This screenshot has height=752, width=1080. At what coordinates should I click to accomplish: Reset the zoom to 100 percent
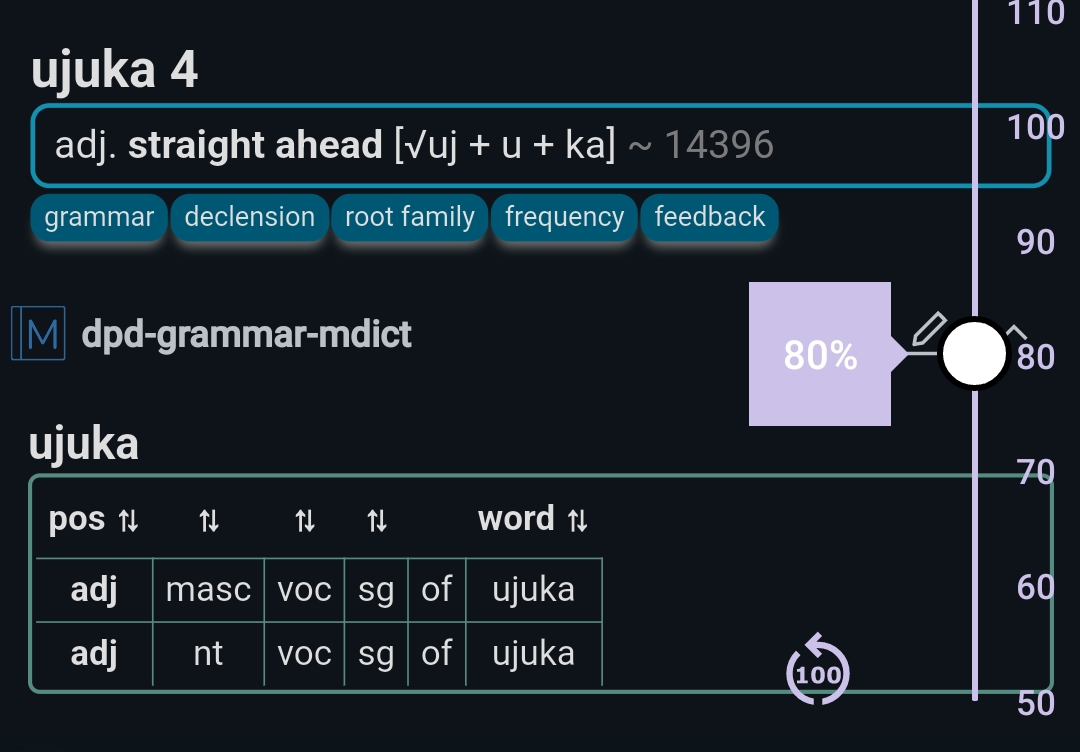point(819,673)
